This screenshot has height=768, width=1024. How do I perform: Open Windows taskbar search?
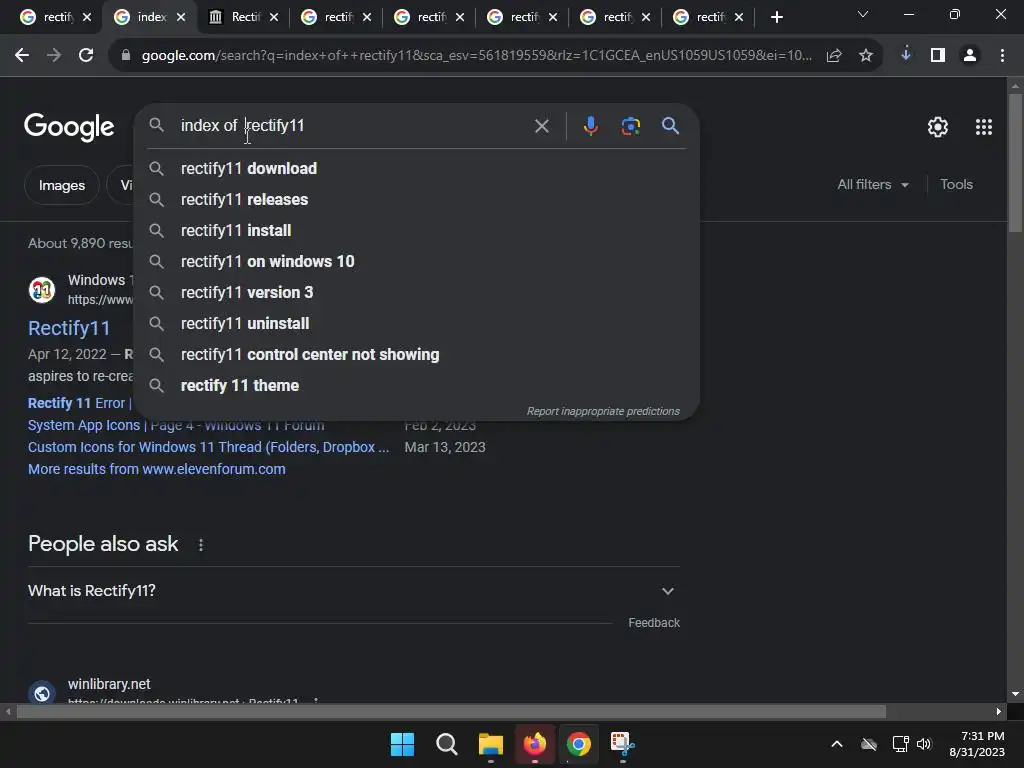(447, 744)
